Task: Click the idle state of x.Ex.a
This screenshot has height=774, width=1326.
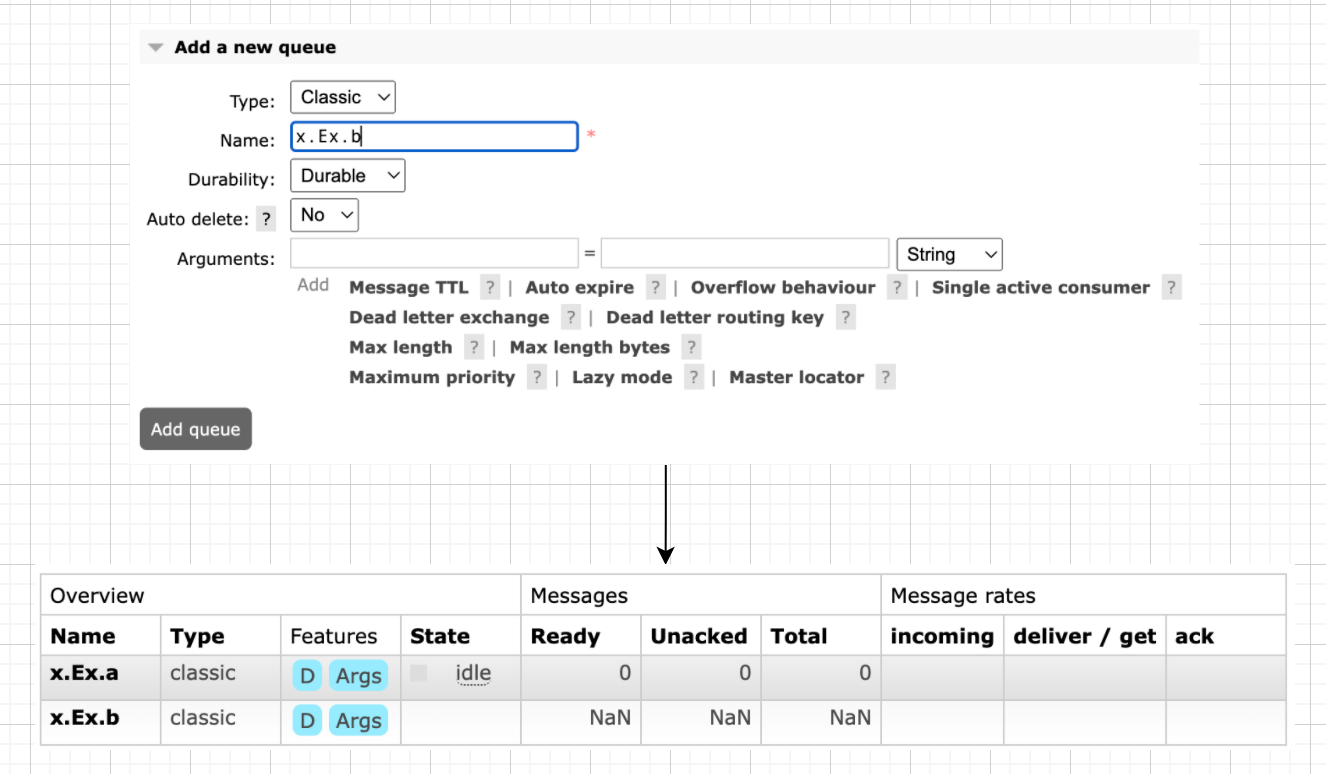Action: [x=473, y=674]
